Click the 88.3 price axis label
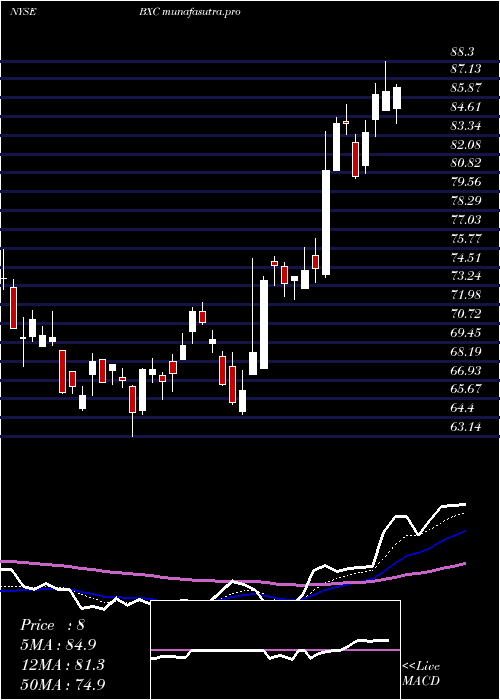Image resolution: width=500 pixels, height=700 pixels. [462, 52]
